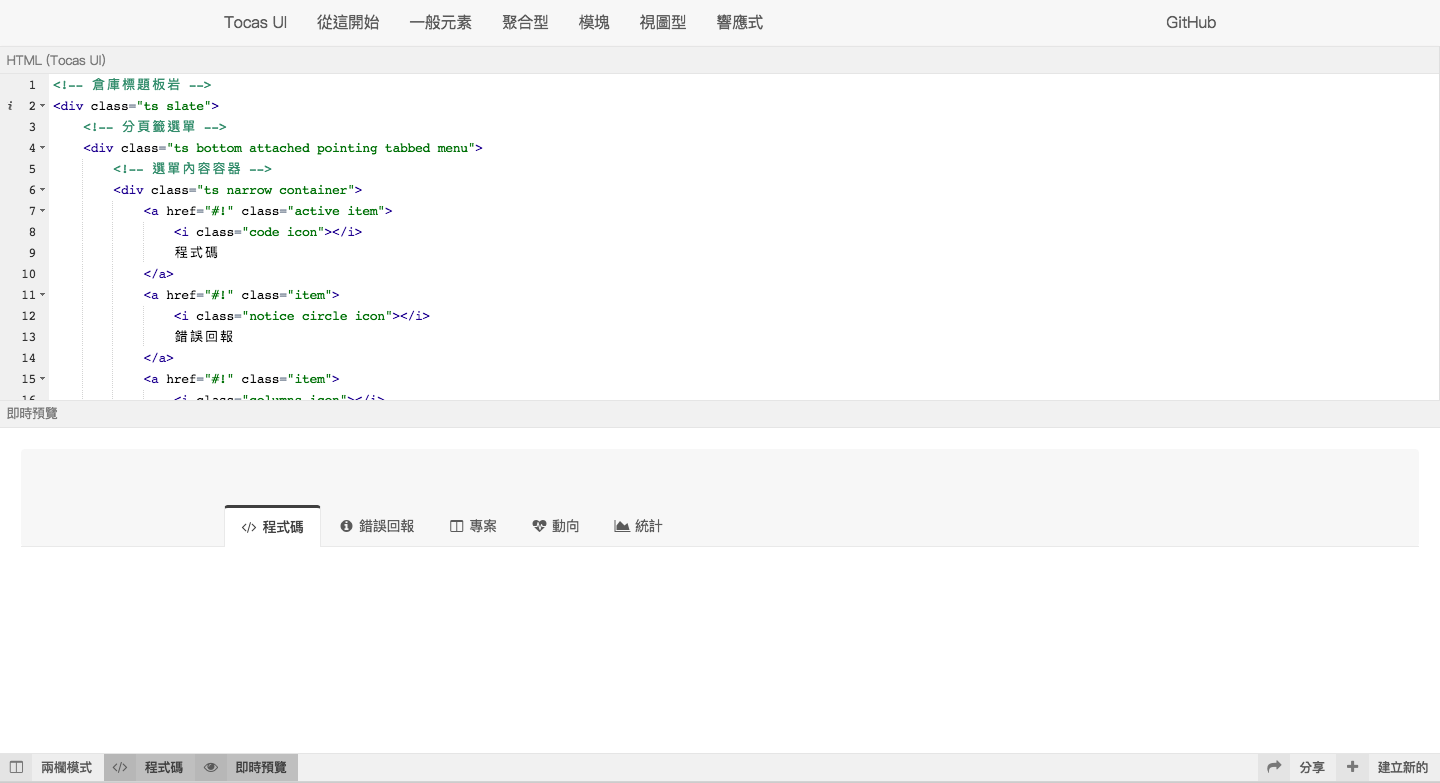1440x783 pixels.
Task: Collapse the code fold at line 7
Action: tap(43, 211)
